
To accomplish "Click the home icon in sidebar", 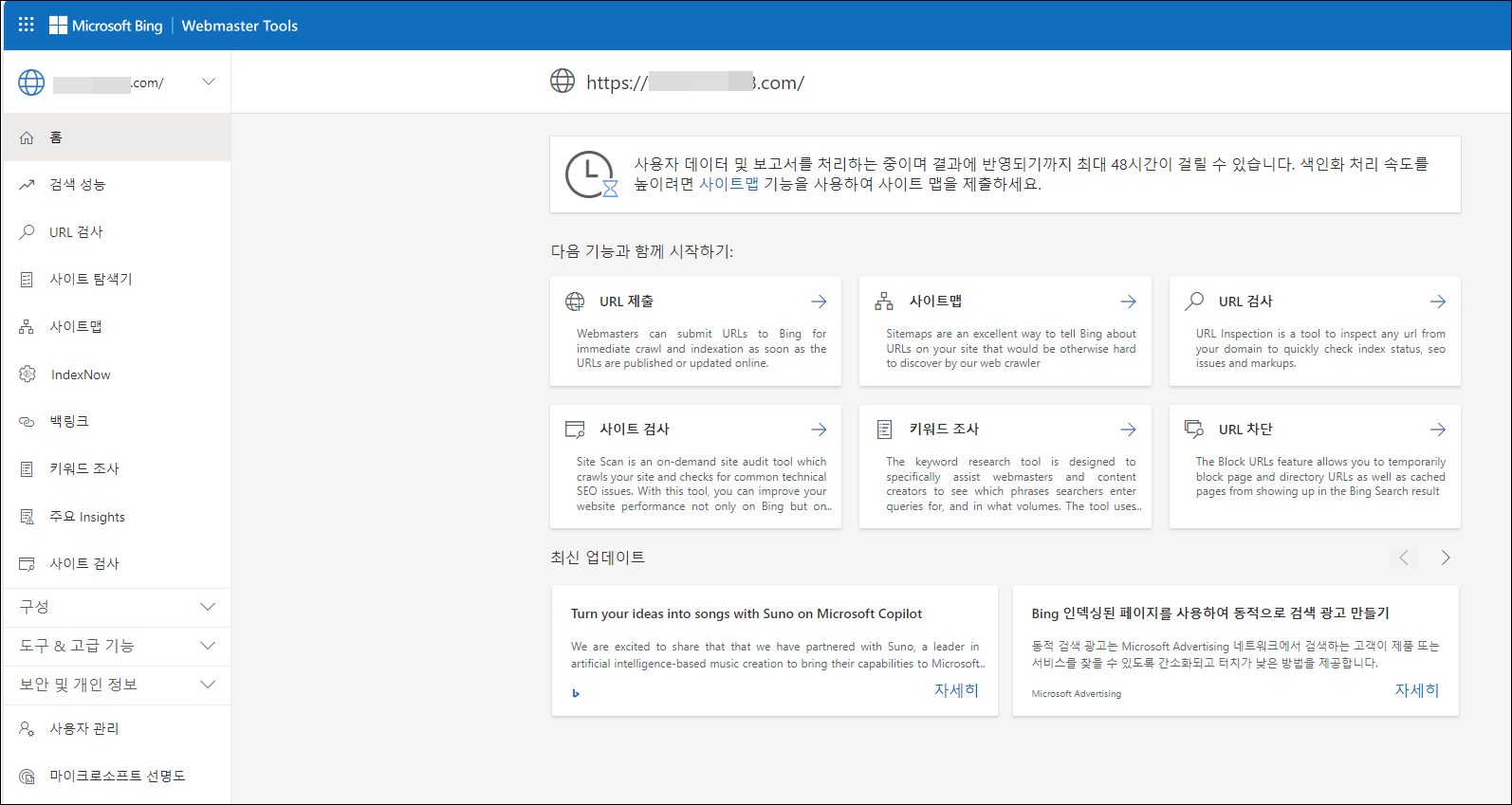I will [27, 137].
